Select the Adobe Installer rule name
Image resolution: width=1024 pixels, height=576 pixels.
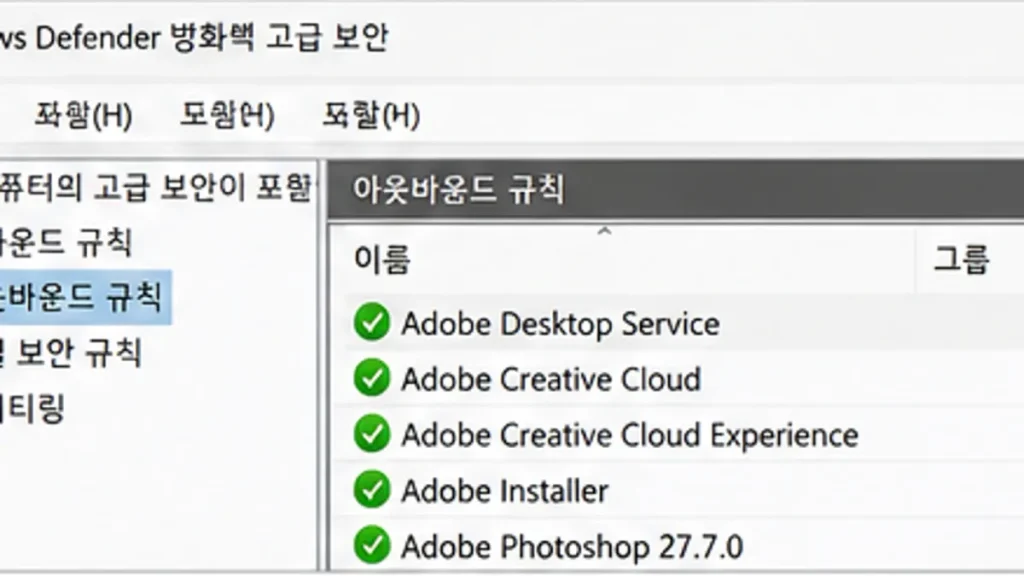tap(505, 491)
